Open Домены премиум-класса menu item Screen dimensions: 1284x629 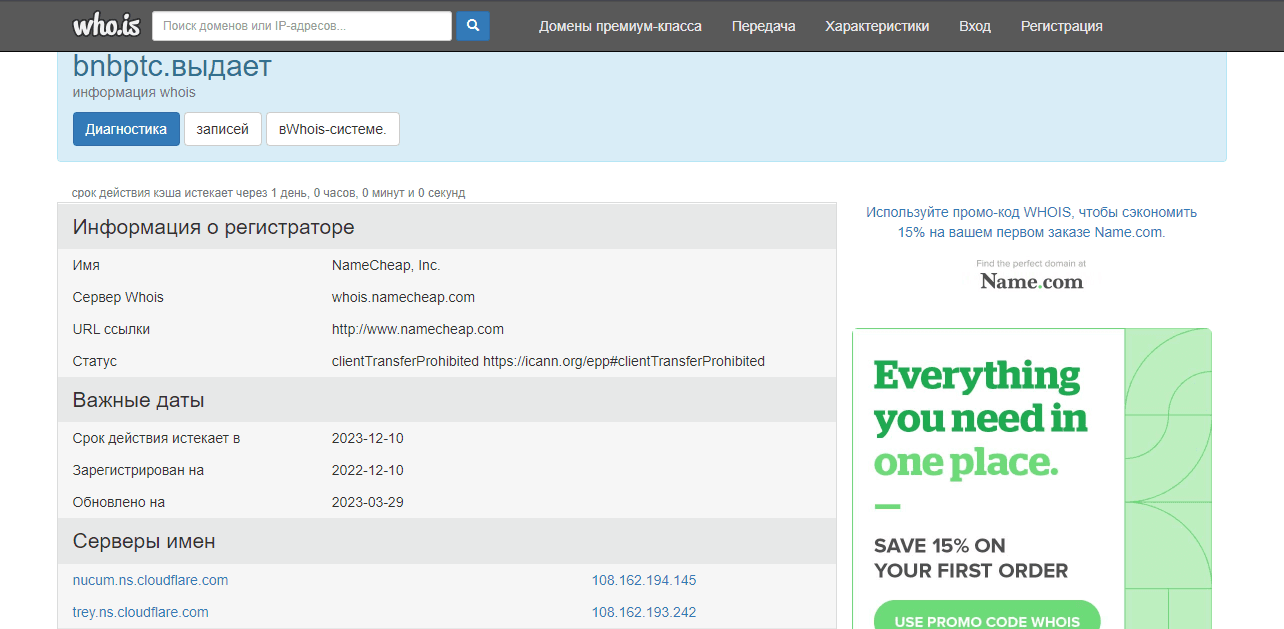(620, 26)
